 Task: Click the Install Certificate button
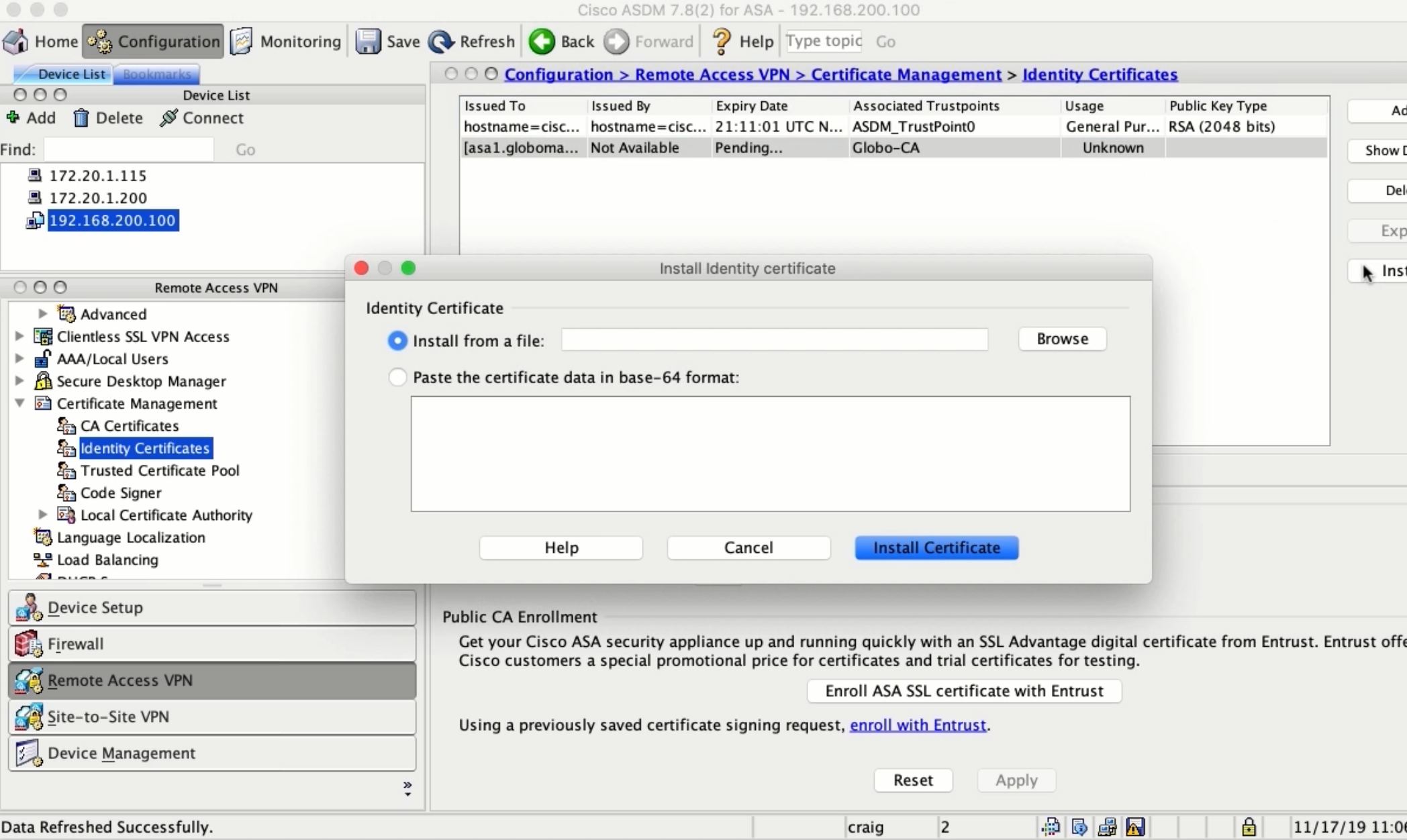point(936,547)
